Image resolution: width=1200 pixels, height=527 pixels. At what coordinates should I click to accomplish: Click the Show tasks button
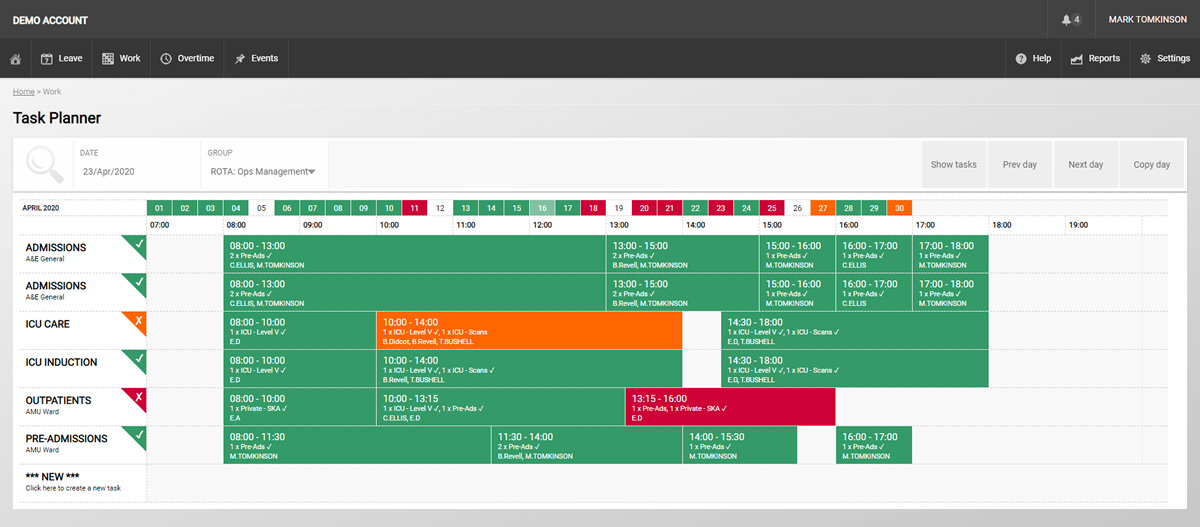pyautogui.click(x=953, y=165)
